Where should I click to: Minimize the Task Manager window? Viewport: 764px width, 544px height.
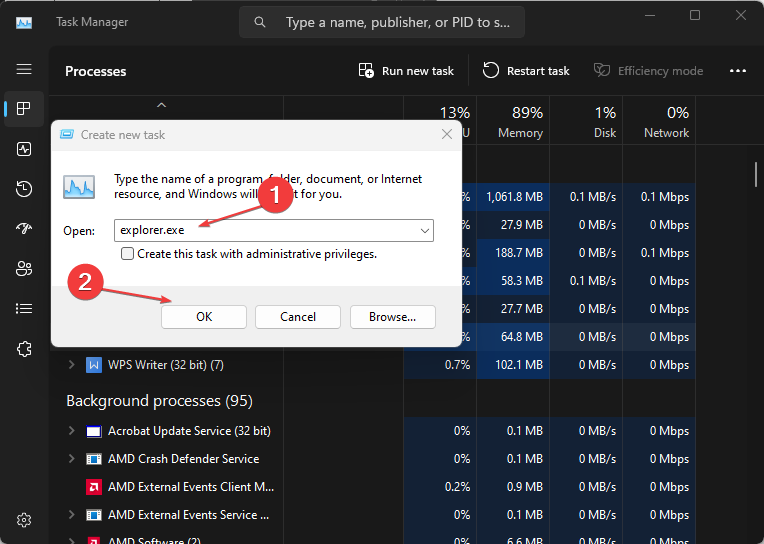649,16
